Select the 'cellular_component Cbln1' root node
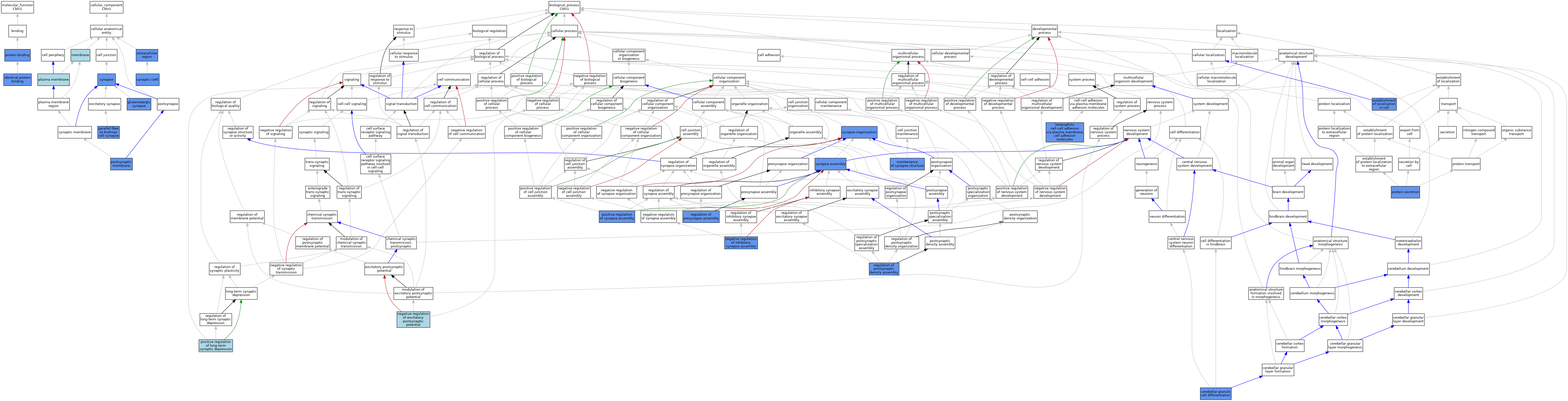This screenshot has width=1568, height=401. 107,7
